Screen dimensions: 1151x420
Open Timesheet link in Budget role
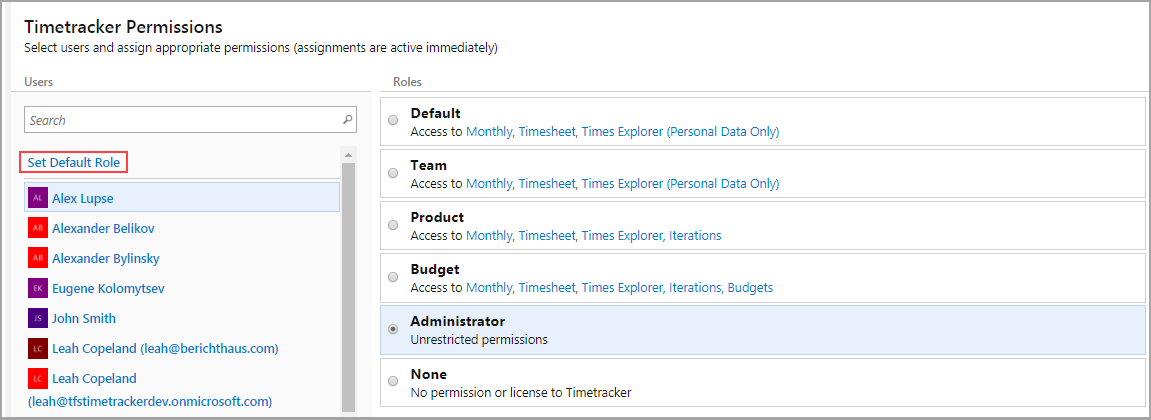pyautogui.click(x=547, y=288)
